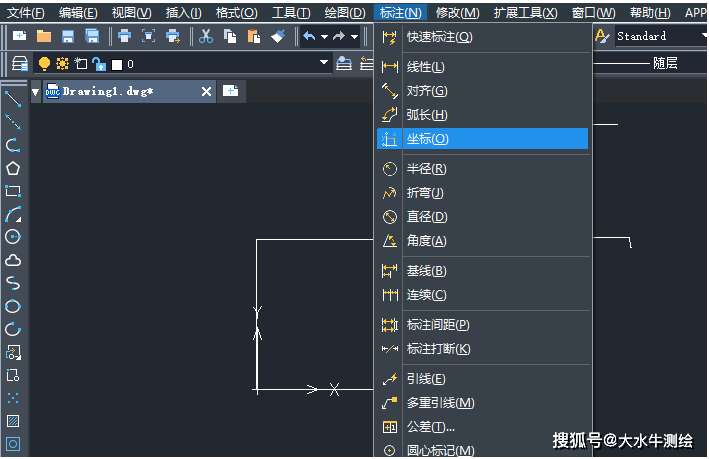This screenshot has height=459, width=709.
Task: Choose 快速标注(Q) from the menu
Action: pos(483,37)
